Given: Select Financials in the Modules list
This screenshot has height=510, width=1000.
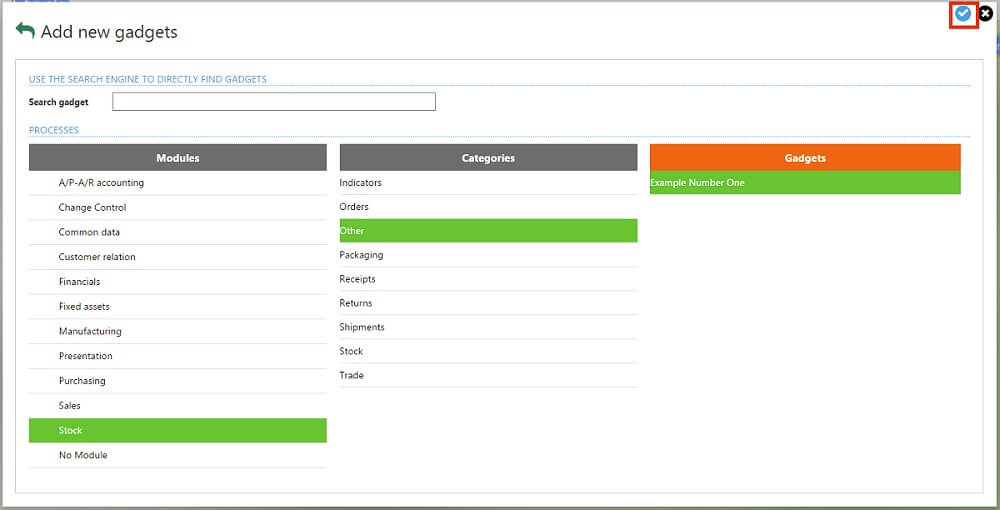Looking at the screenshot, I should click(x=79, y=282).
